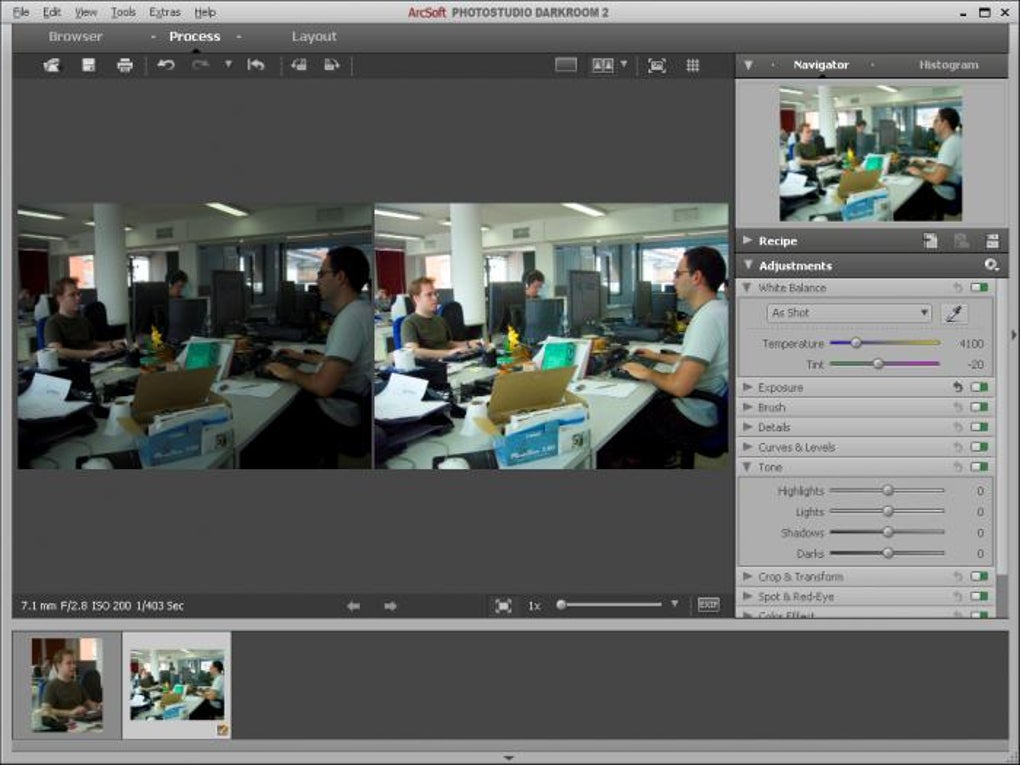Viewport: 1020px width, 765px height.
Task: Click the paste settings toolbar icon
Action: 332,65
